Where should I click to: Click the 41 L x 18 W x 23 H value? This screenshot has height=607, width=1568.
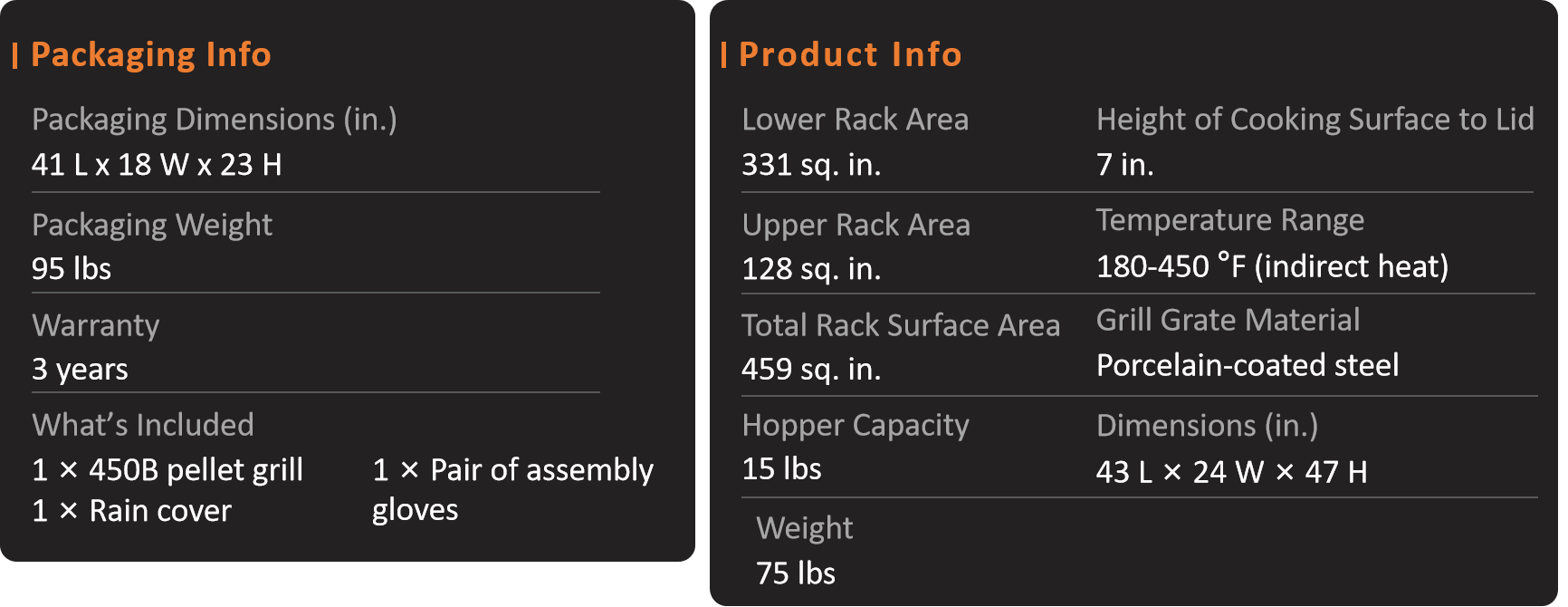tap(157, 165)
